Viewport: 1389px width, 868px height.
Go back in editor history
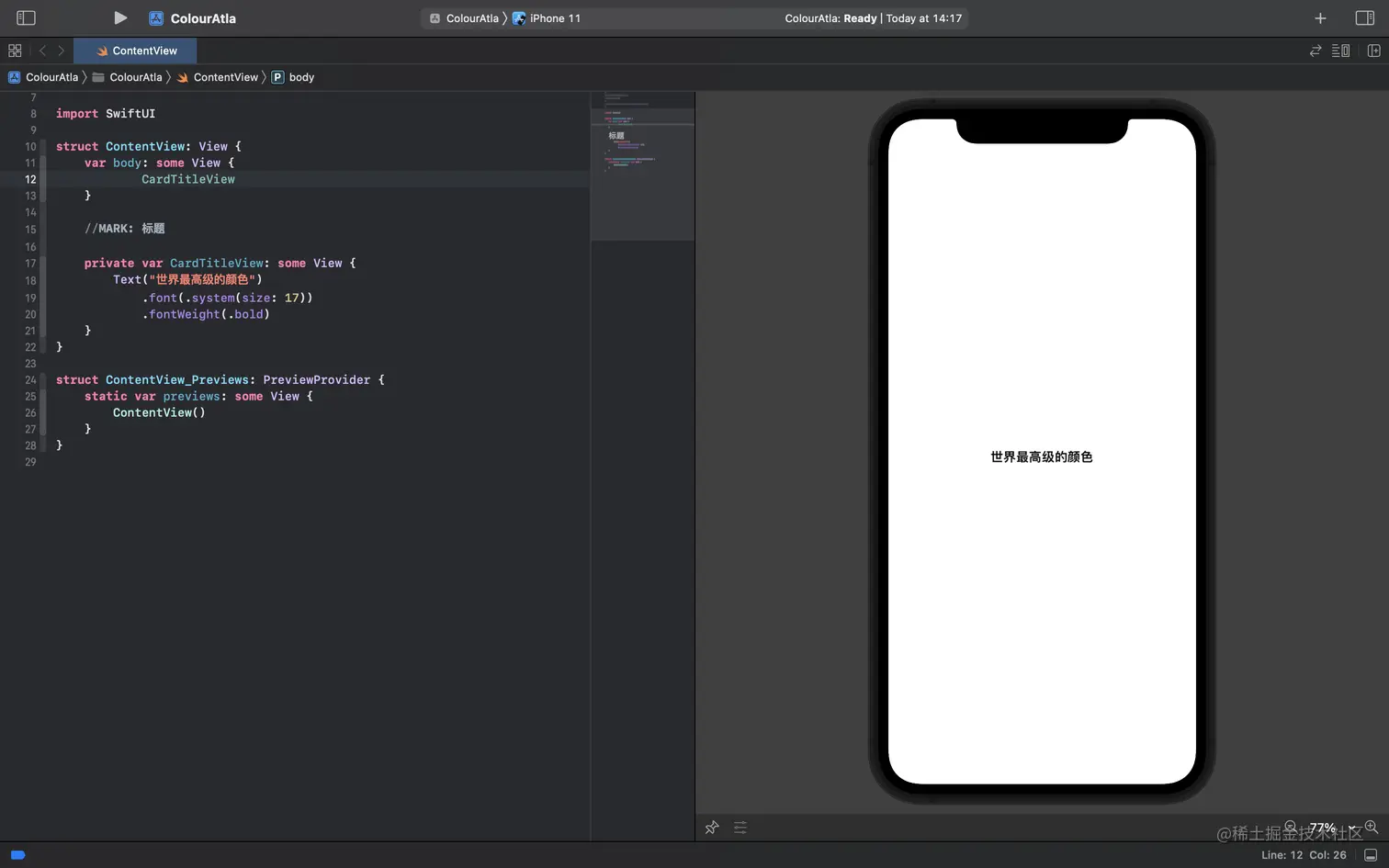pyautogui.click(x=42, y=51)
